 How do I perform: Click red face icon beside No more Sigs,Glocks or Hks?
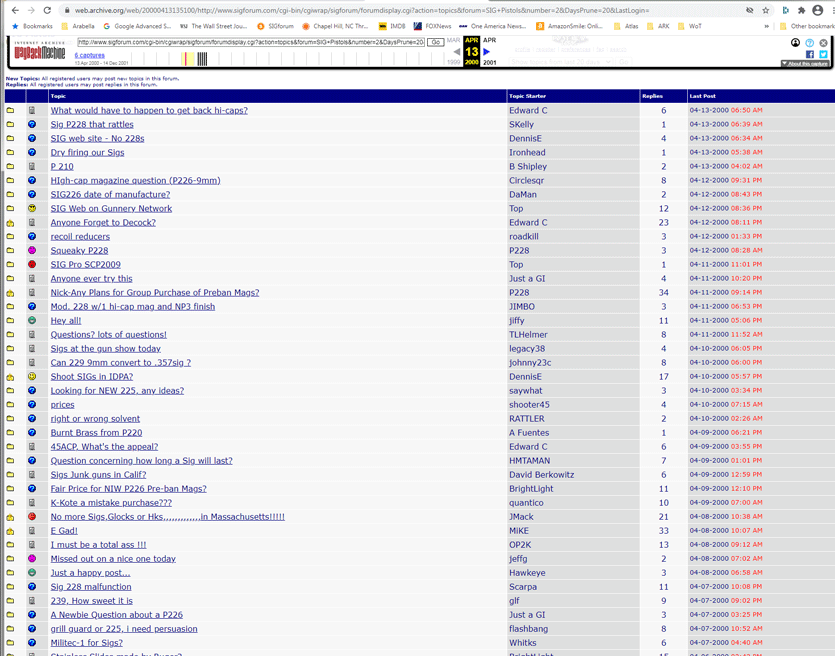pos(32,516)
